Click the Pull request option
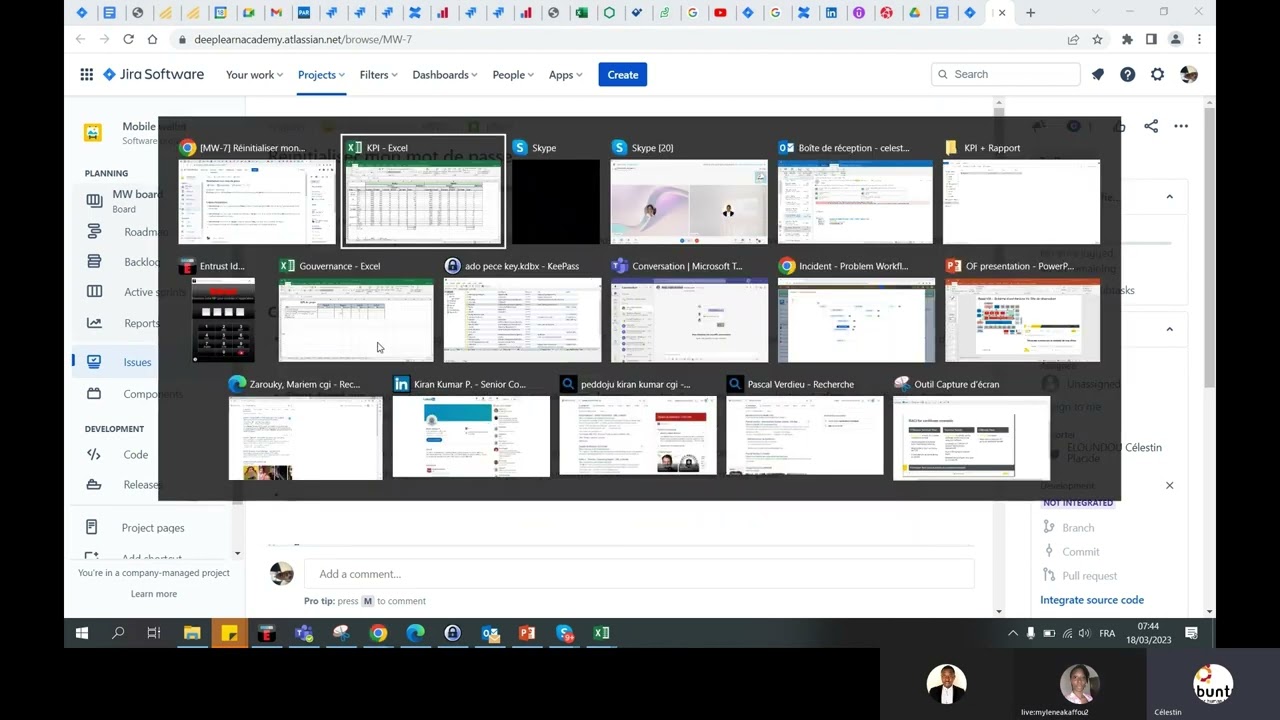Image resolution: width=1280 pixels, height=720 pixels. pos(1090,576)
